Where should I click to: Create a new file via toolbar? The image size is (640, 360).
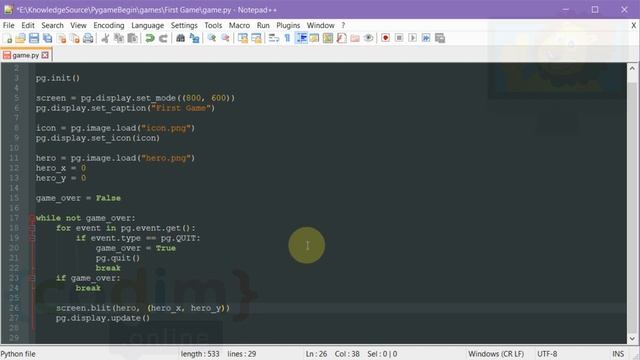coord(7,38)
